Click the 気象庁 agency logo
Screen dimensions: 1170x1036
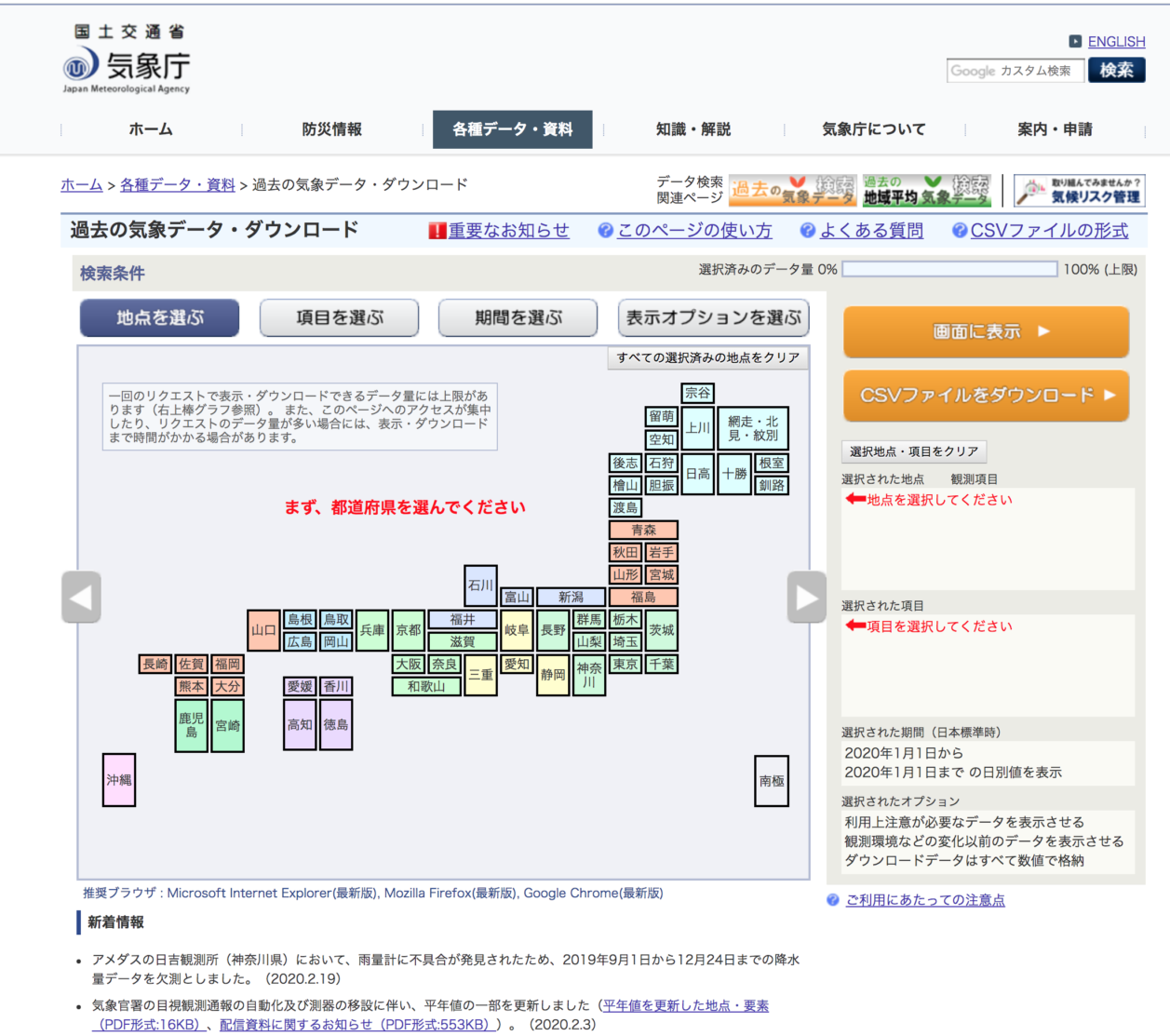(121, 65)
